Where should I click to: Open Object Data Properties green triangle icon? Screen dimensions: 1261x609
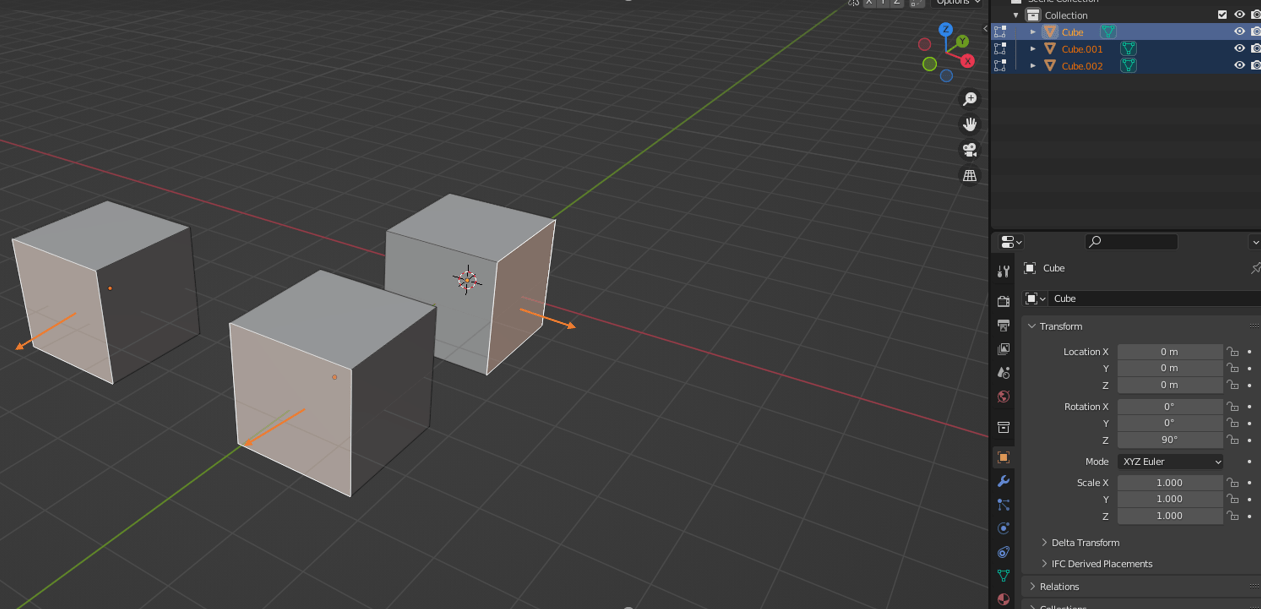(1003, 575)
